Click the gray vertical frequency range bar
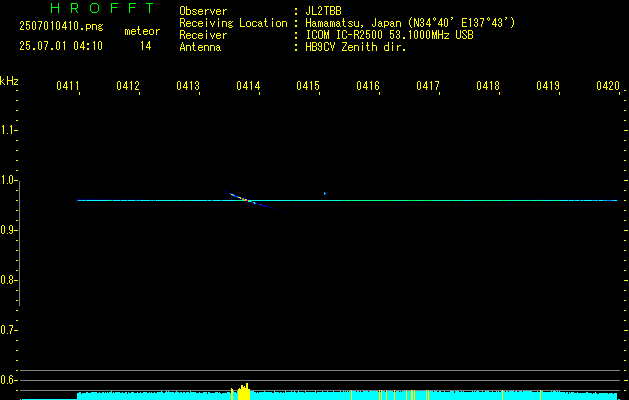This screenshot has width=629, height=400. [19, 243]
